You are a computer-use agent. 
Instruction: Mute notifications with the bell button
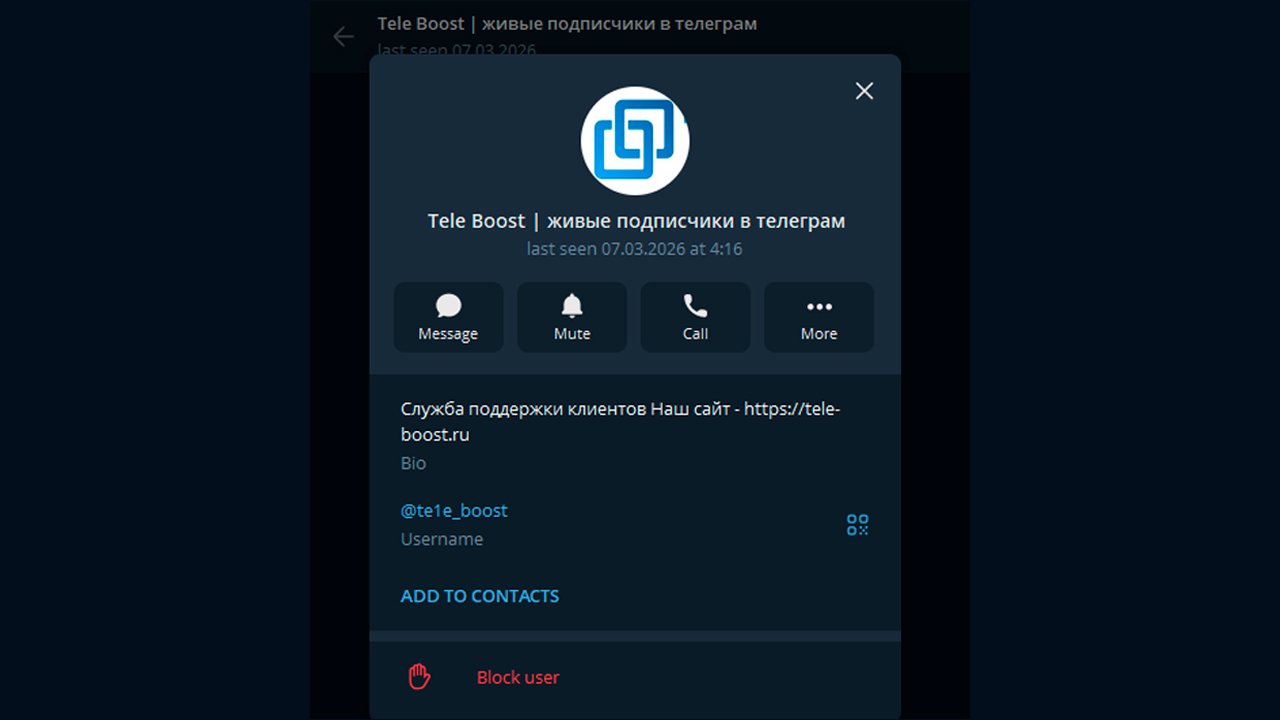coord(572,317)
